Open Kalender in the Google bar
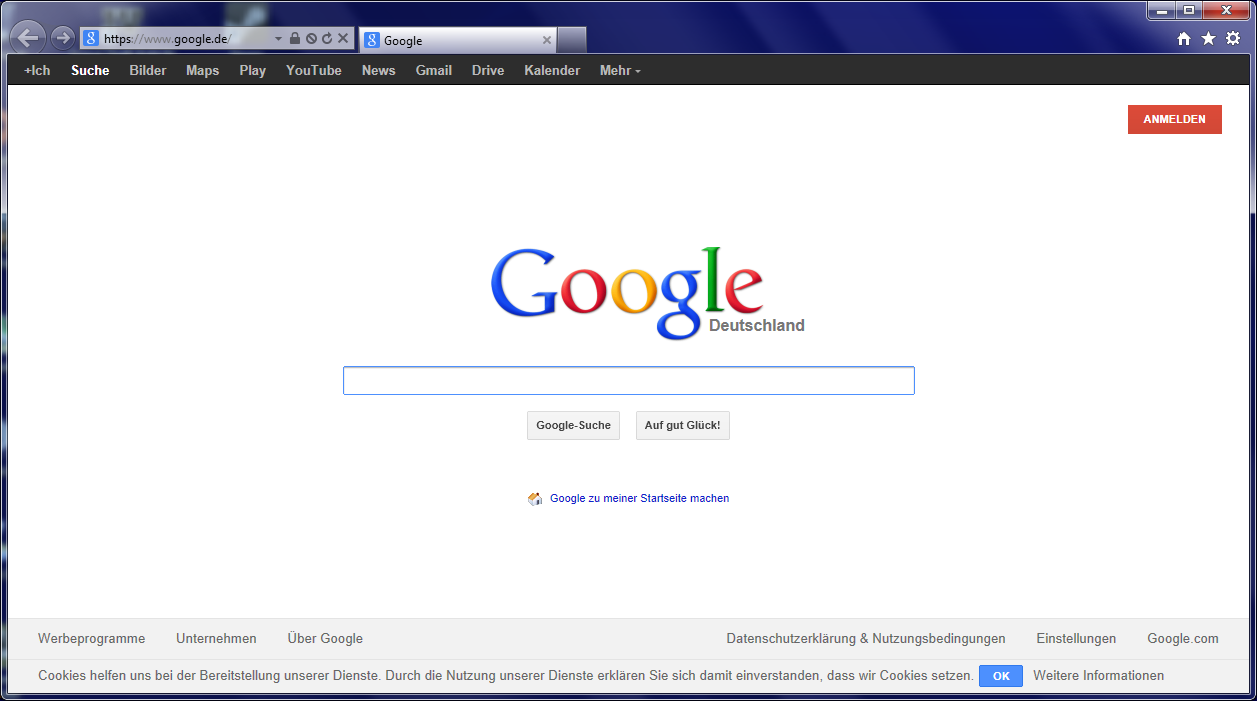This screenshot has height=701, width=1257. 552,70
